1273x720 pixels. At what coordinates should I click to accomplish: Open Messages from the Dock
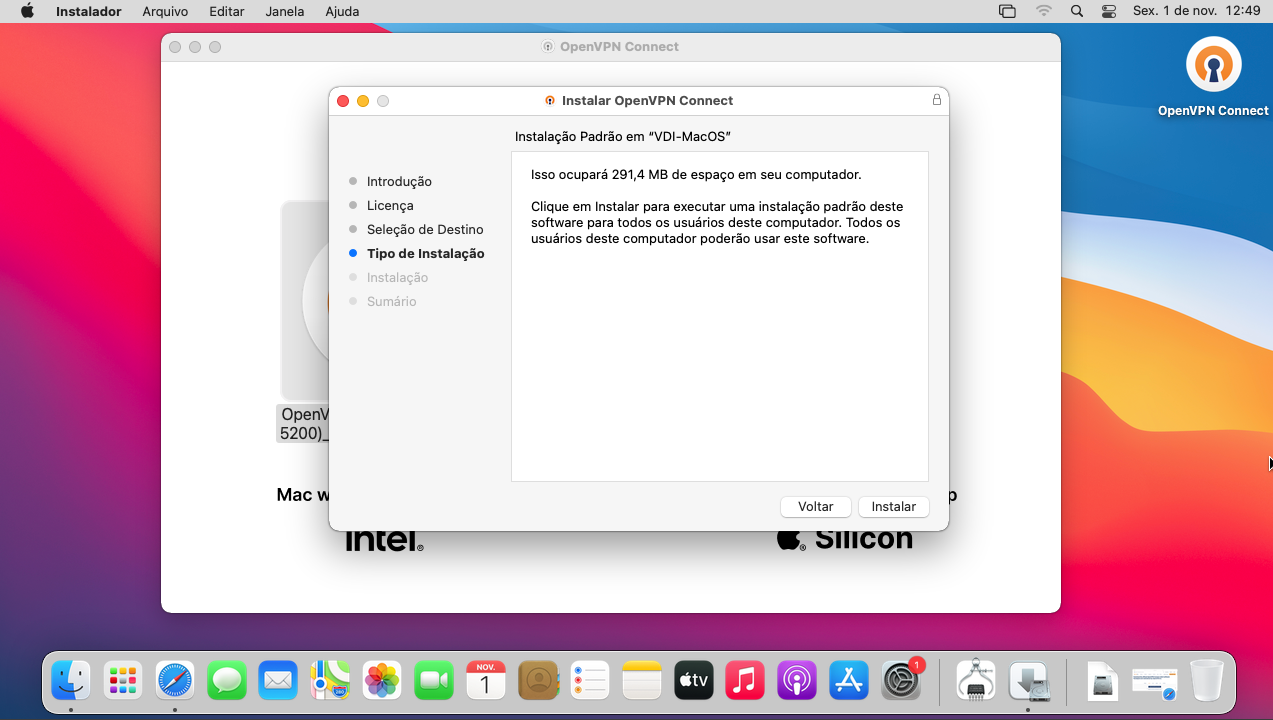pyautogui.click(x=227, y=681)
